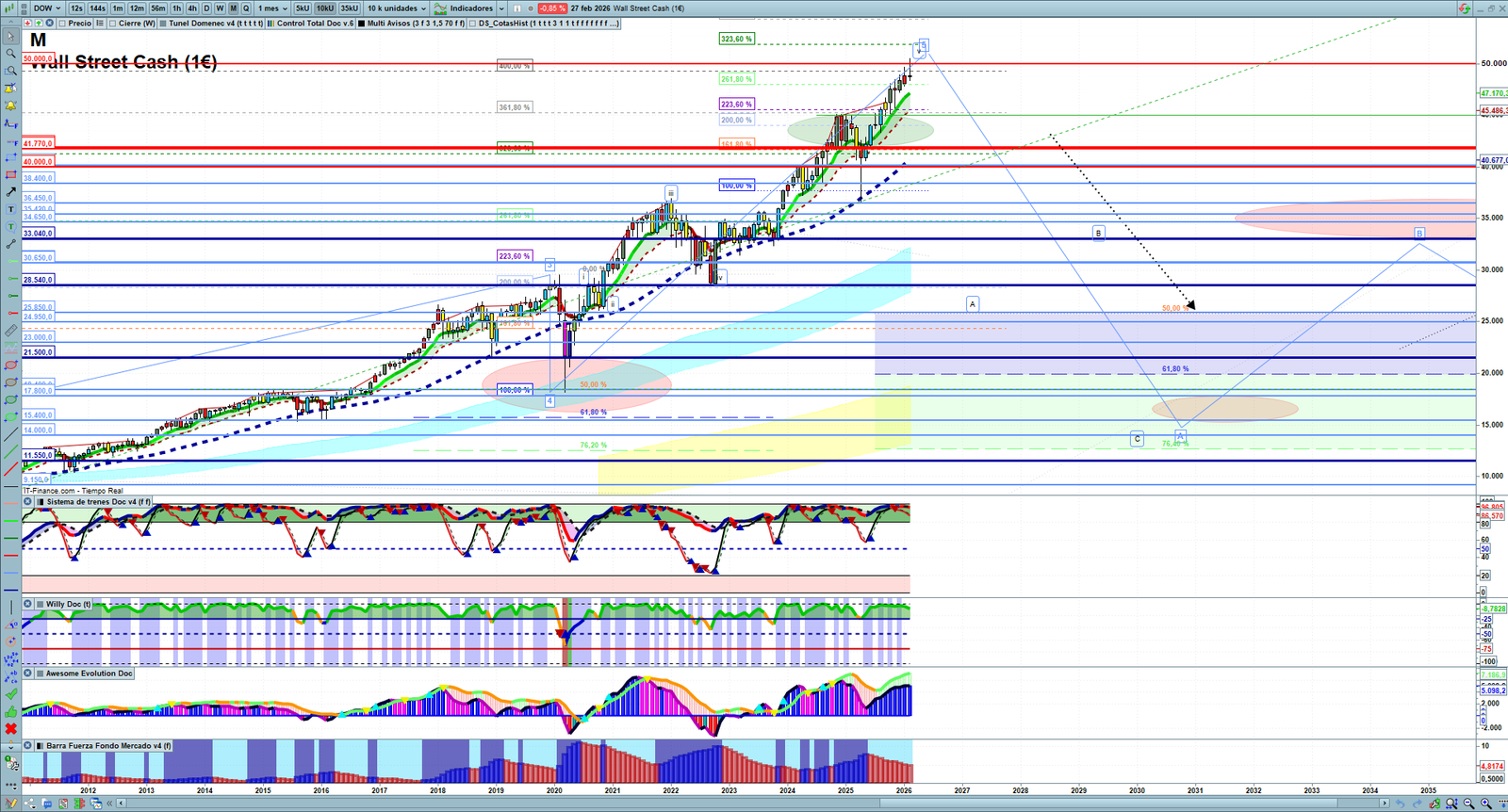Image resolution: width=1508 pixels, height=812 pixels.
Task: Click the Tunel Domenec v4 color swatch
Action: pyautogui.click(x=163, y=24)
